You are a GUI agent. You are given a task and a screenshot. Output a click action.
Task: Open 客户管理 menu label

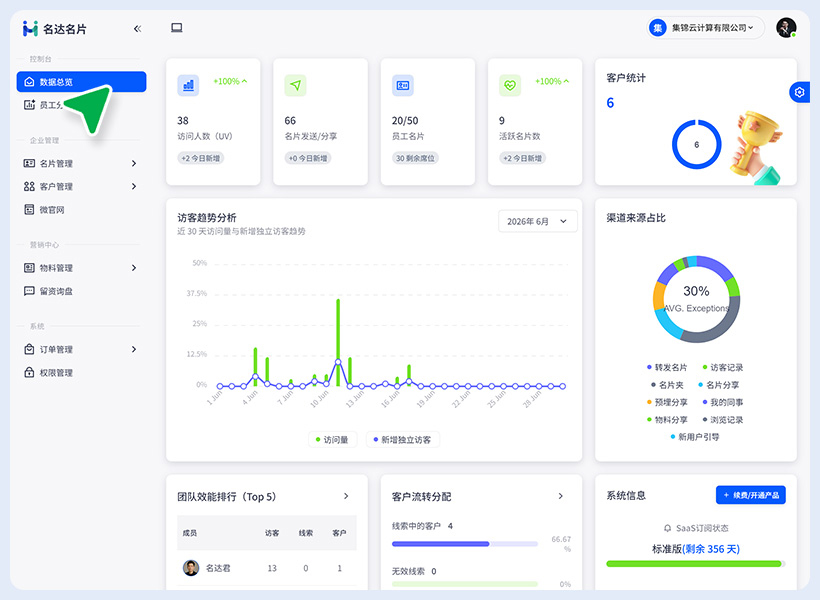coord(56,187)
